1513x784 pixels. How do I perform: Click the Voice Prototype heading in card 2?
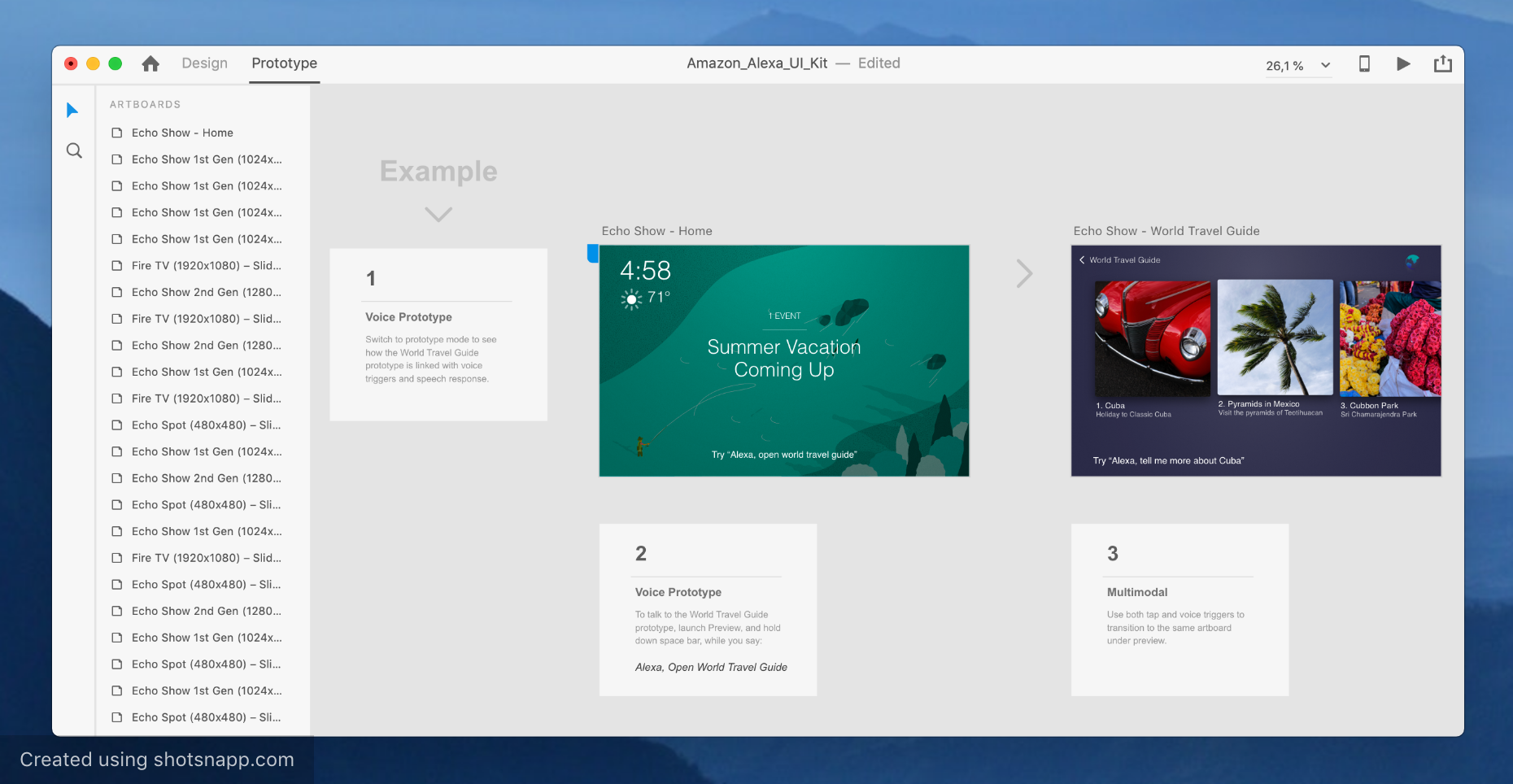(x=678, y=592)
